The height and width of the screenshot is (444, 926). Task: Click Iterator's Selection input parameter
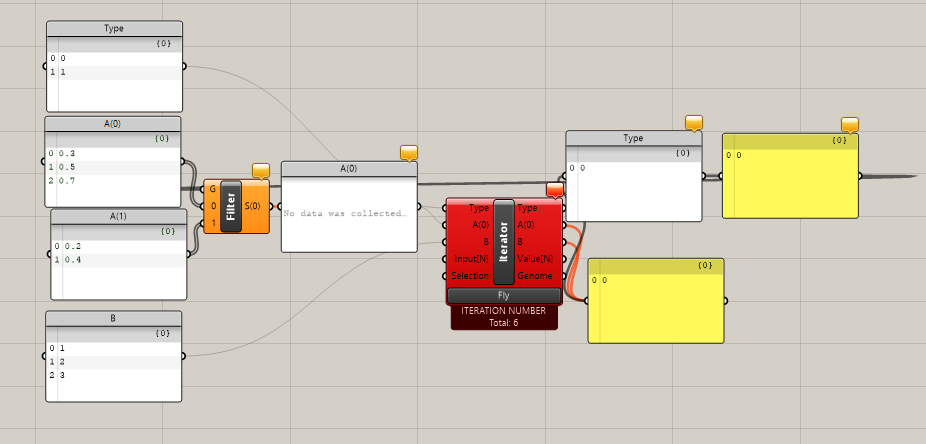click(x=470, y=276)
